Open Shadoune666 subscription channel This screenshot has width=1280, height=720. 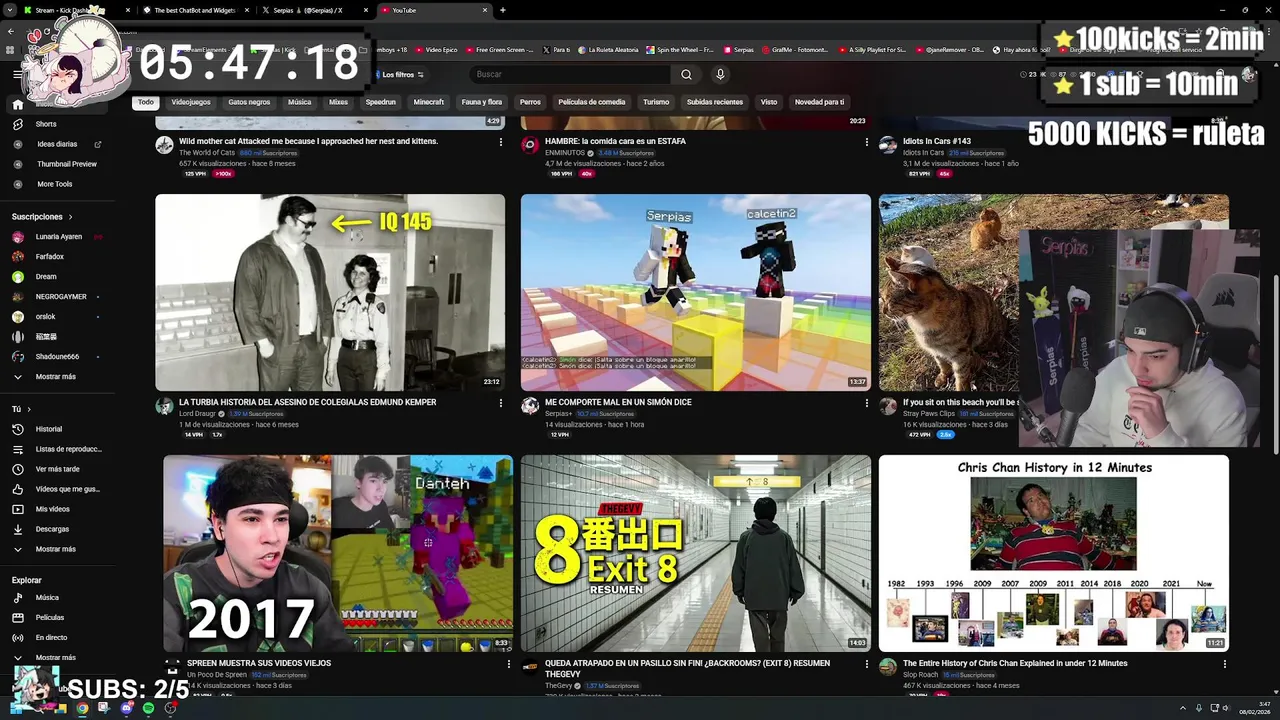(x=57, y=357)
